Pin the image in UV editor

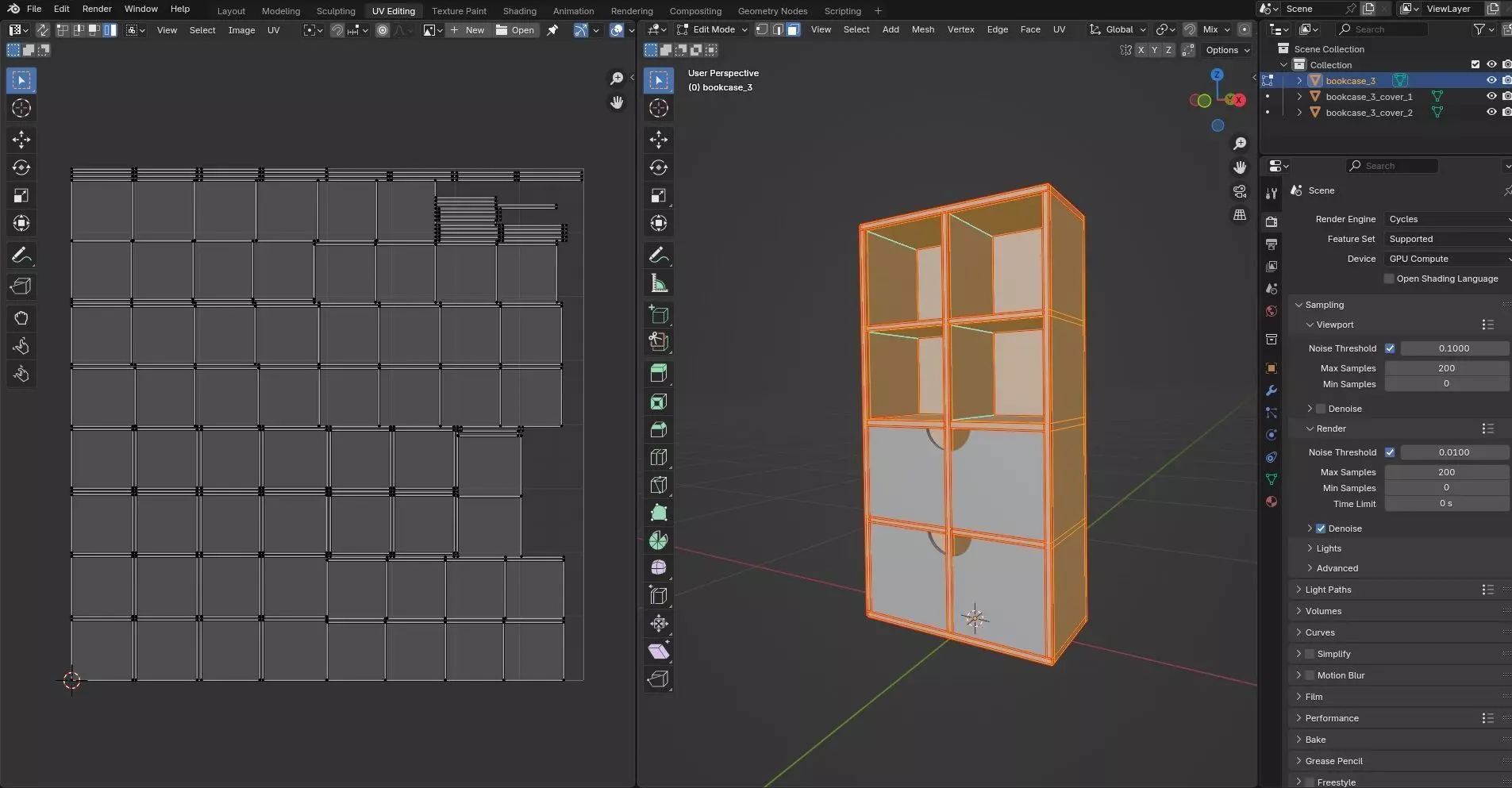[552, 30]
